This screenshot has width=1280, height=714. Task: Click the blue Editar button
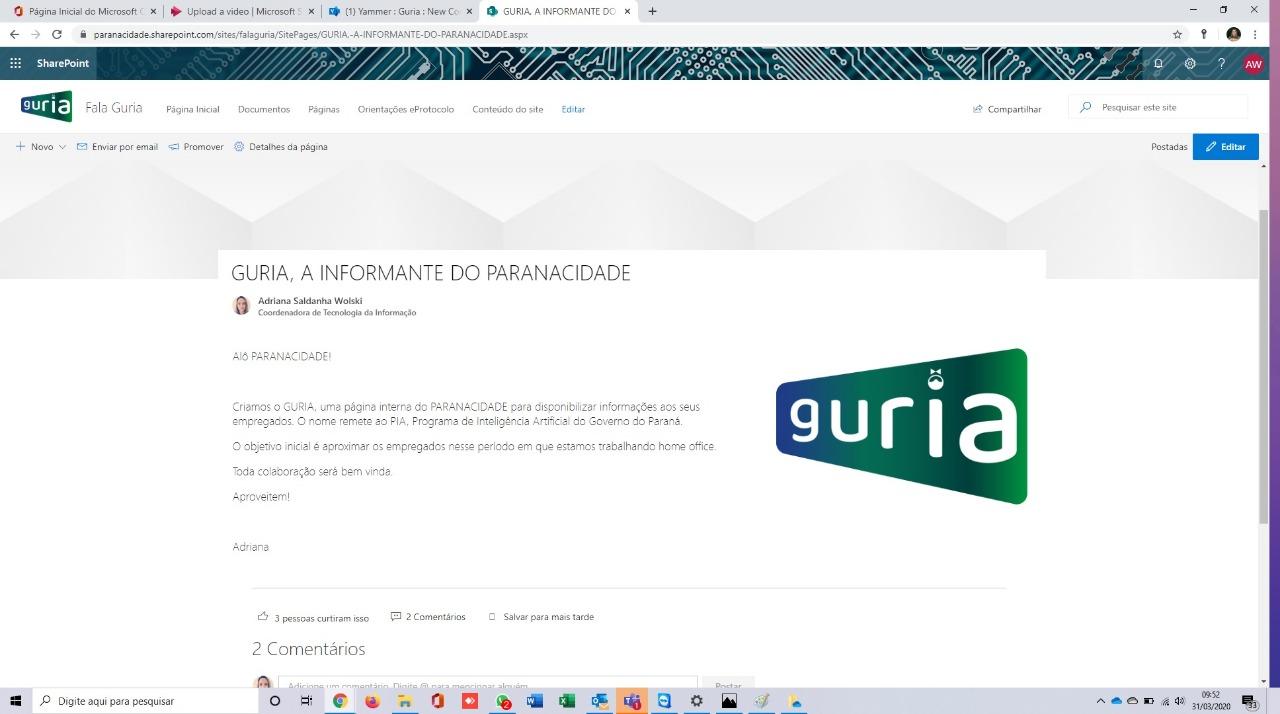coord(1225,147)
